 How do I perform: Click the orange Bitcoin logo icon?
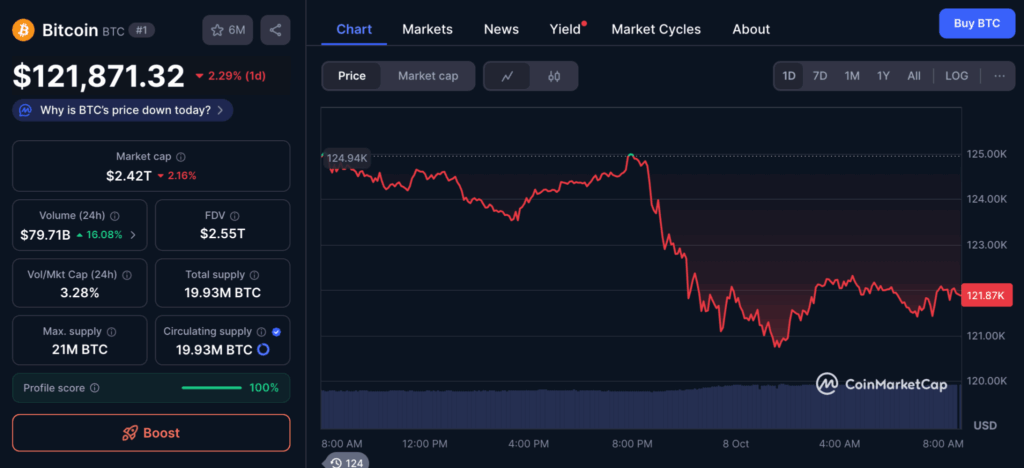click(x=23, y=30)
